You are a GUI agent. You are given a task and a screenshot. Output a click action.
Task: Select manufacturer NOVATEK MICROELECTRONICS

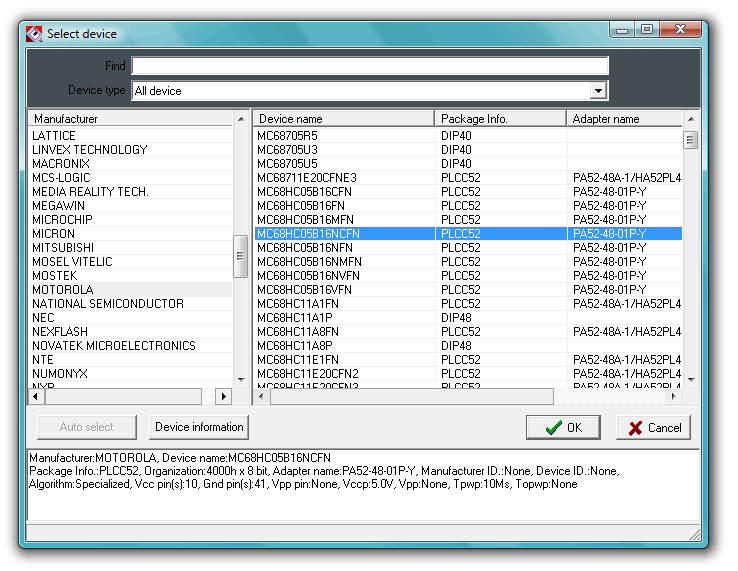tap(130, 346)
